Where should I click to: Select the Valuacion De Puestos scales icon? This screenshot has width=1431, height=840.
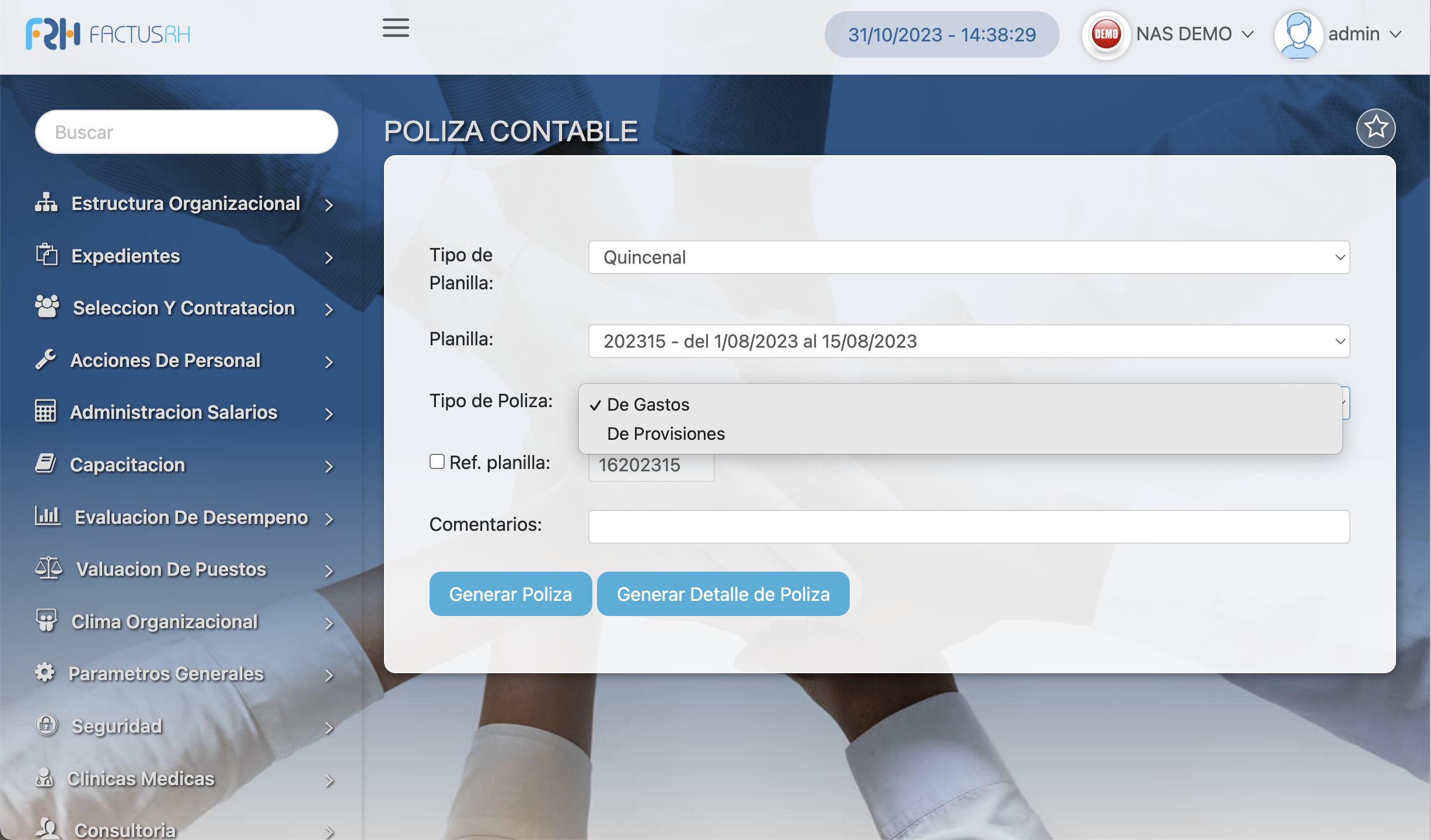coord(48,569)
